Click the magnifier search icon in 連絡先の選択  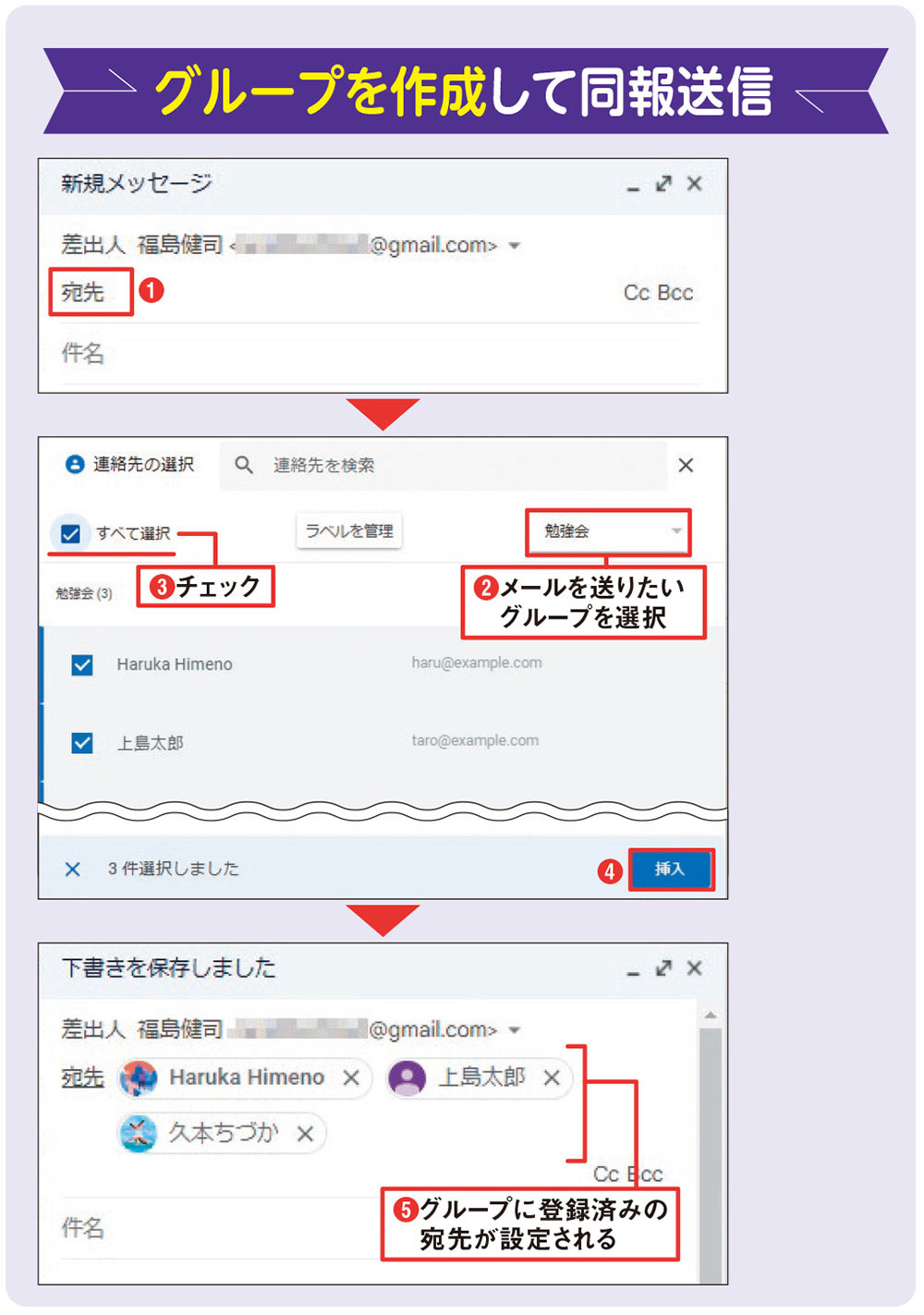[x=243, y=465]
